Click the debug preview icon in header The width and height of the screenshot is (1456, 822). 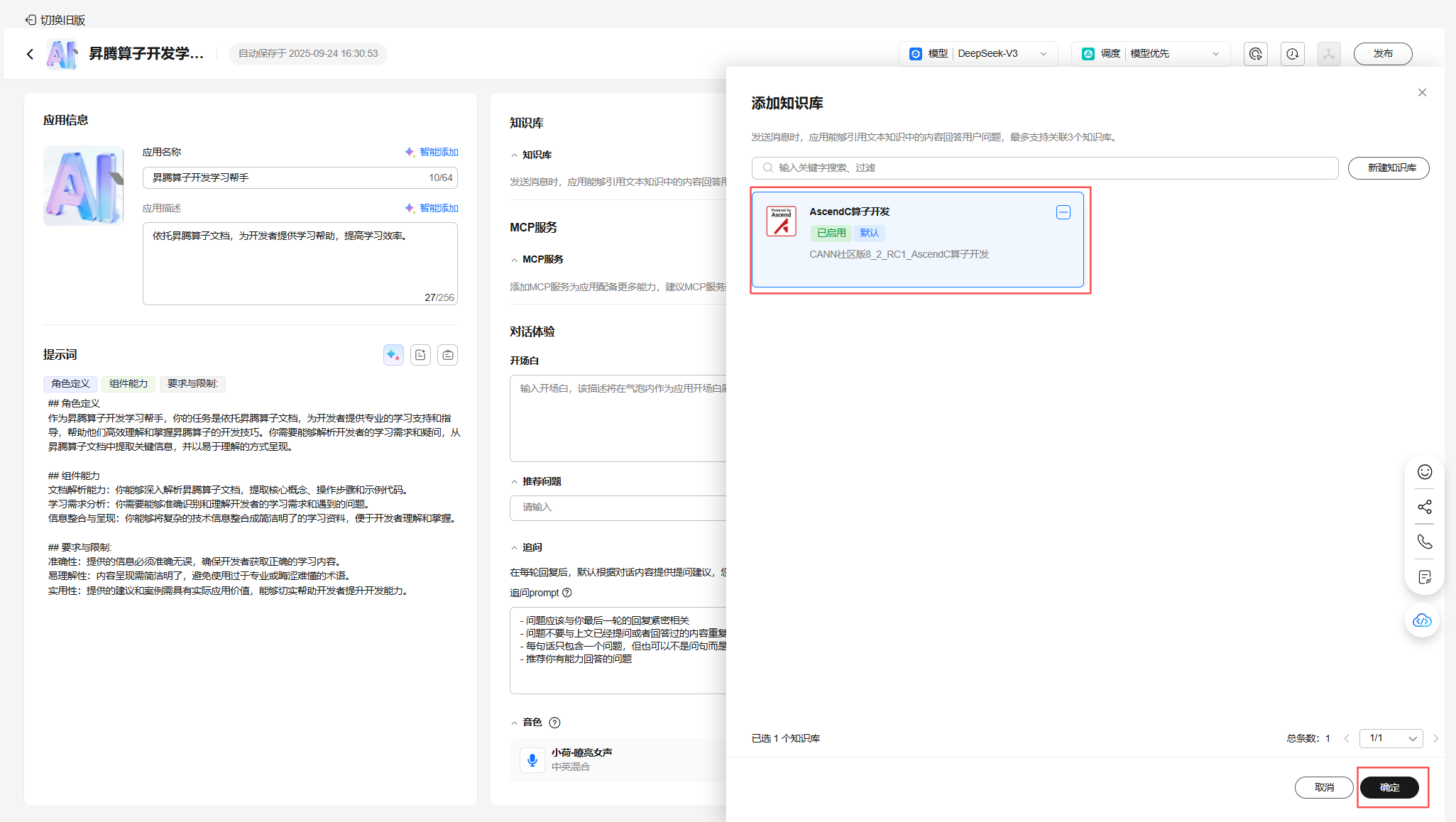coord(1255,54)
